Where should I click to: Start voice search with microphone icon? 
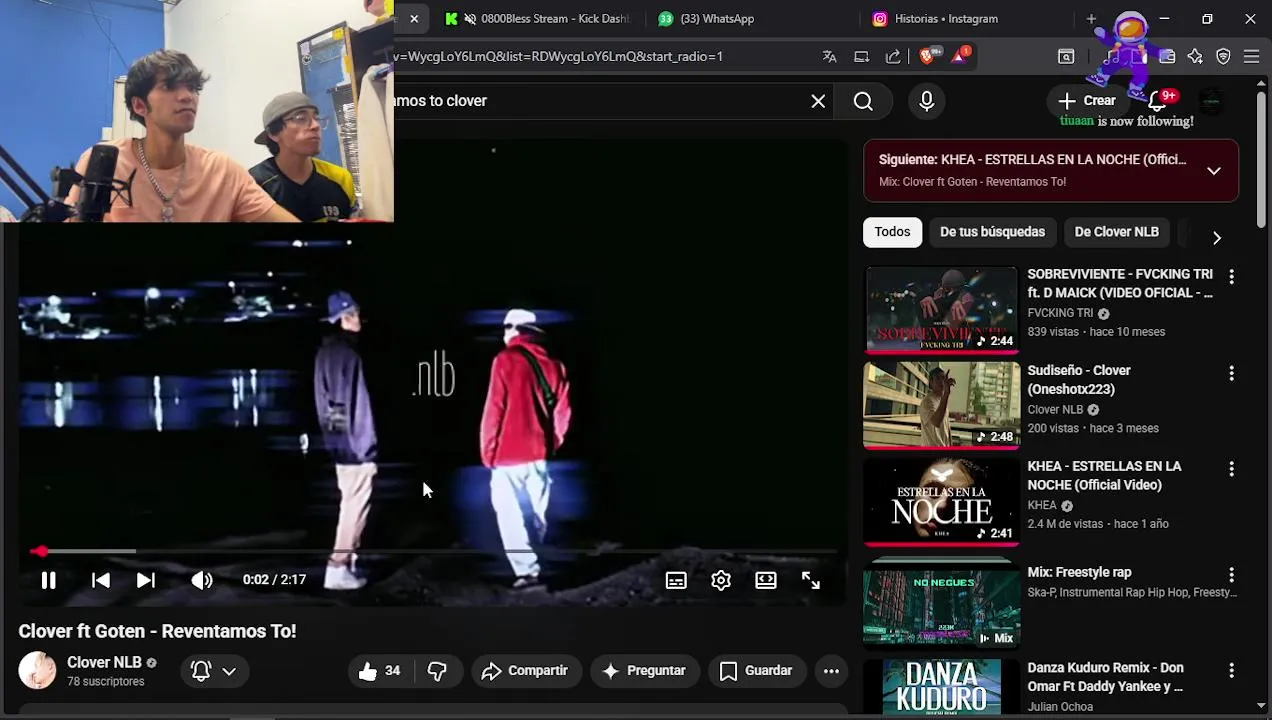click(x=927, y=101)
